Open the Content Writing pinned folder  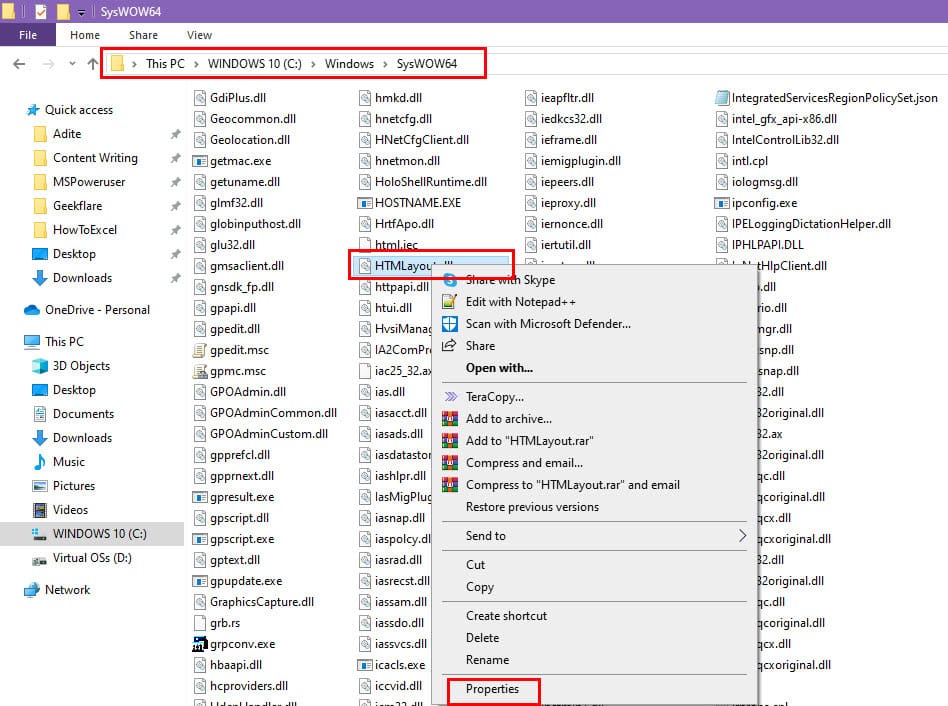[x=95, y=158]
